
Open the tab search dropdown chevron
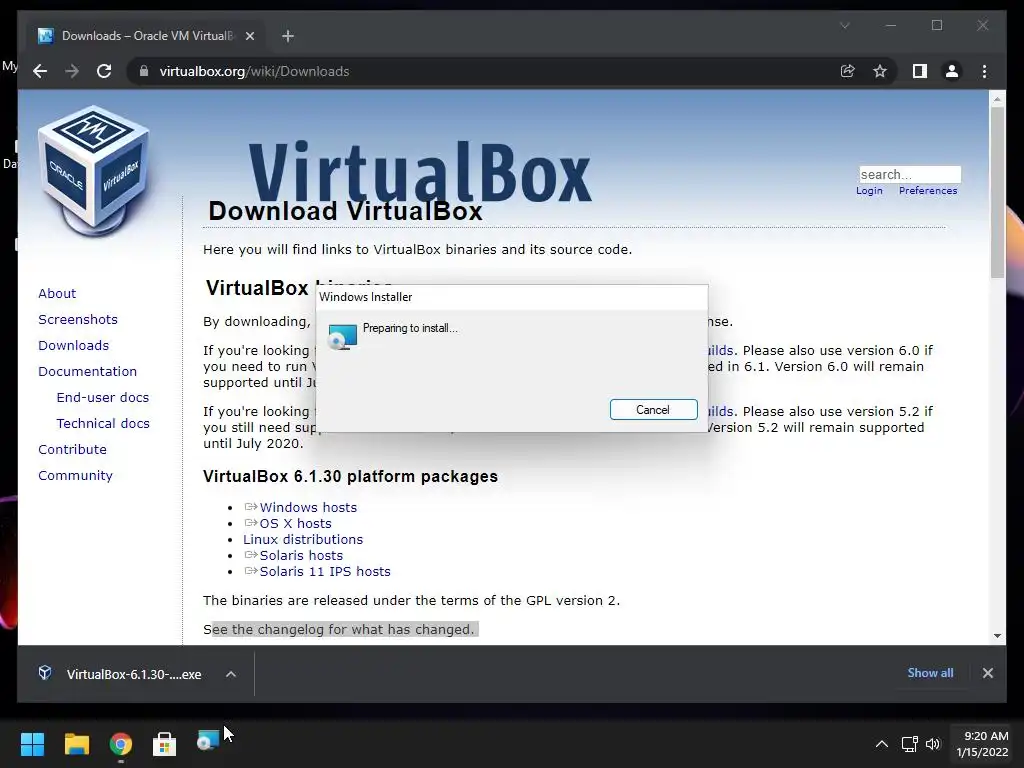pyautogui.click(x=844, y=25)
